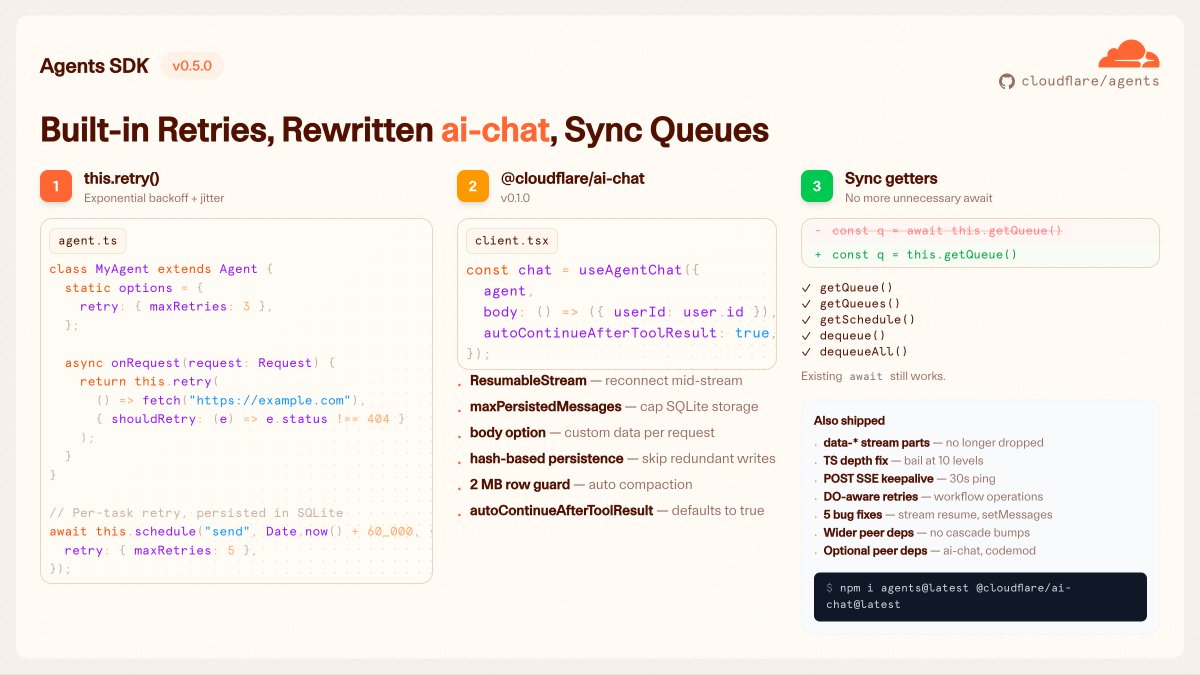Click the GitHub octocat icon
The image size is (1200, 675).
click(1007, 81)
